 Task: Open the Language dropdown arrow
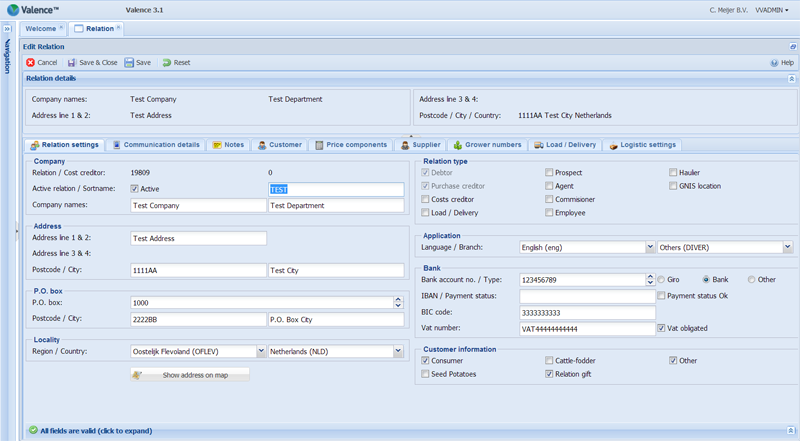[x=651, y=248]
